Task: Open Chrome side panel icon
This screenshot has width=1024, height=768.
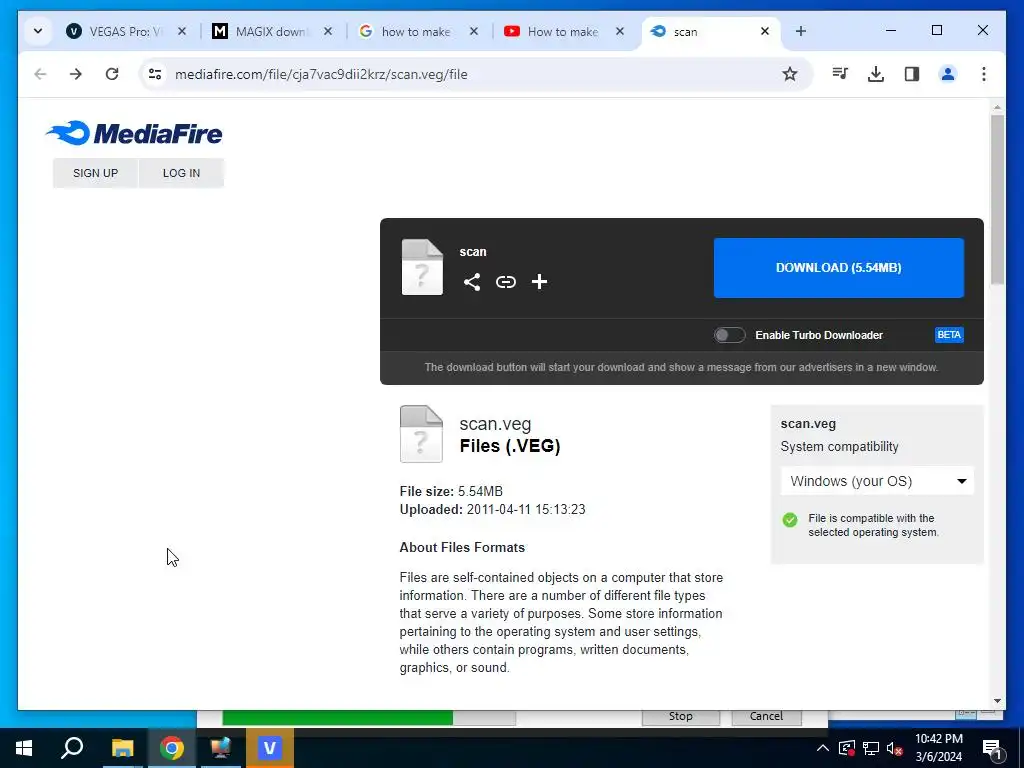Action: pos(912,74)
